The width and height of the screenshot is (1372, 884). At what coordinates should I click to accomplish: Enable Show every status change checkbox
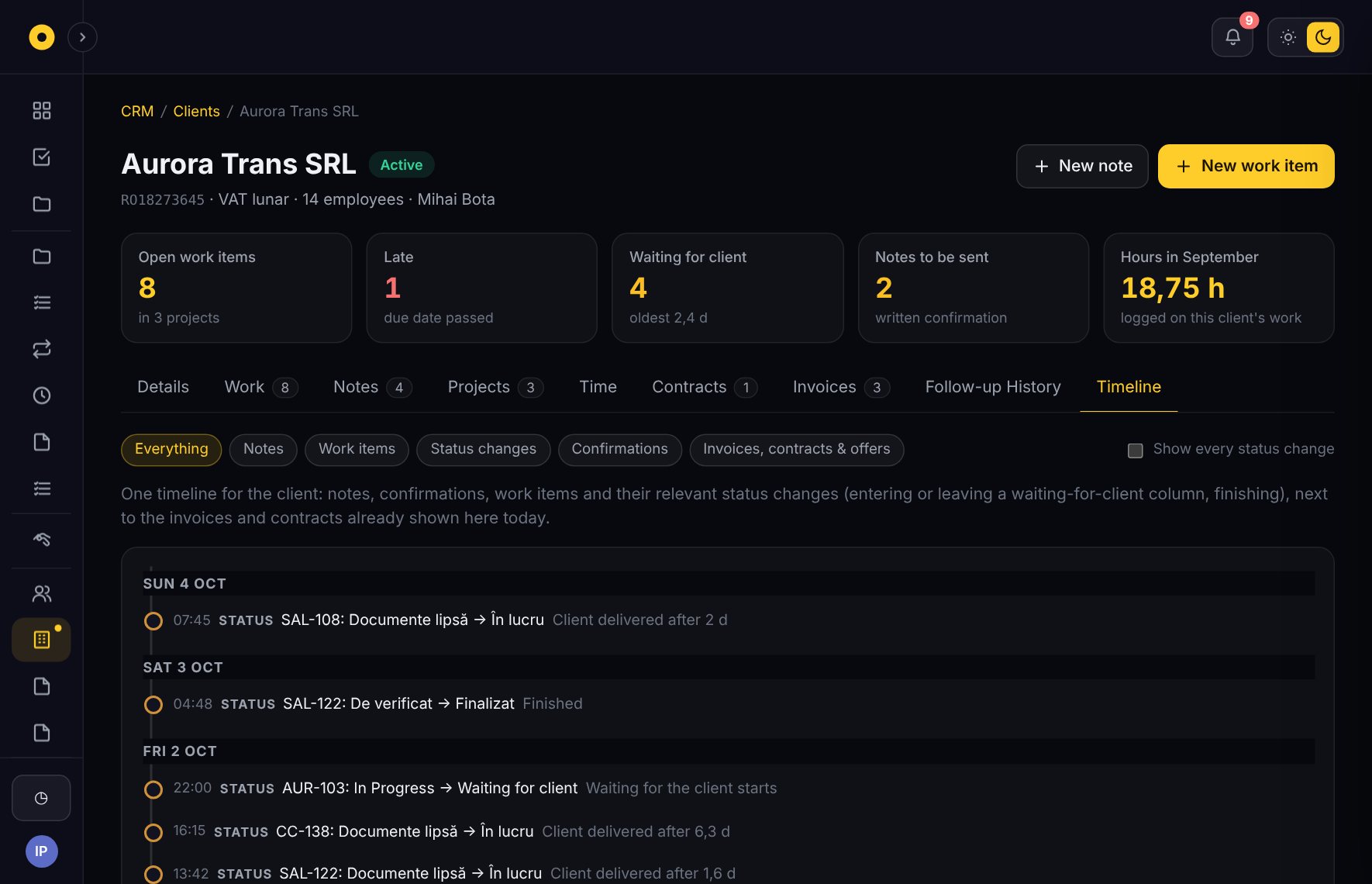[1136, 451]
